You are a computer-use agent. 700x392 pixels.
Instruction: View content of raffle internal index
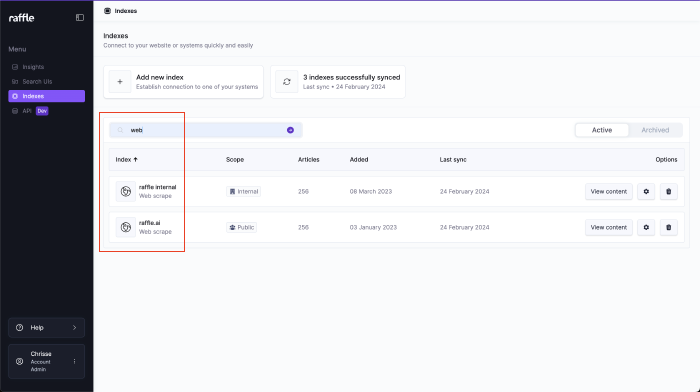pyautogui.click(x=608, y=192)
